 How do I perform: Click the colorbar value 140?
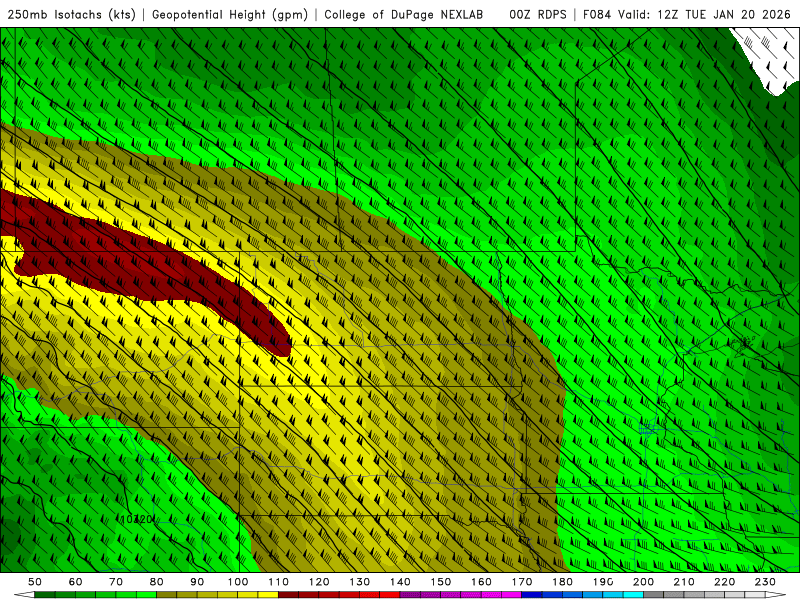[400, 582]
